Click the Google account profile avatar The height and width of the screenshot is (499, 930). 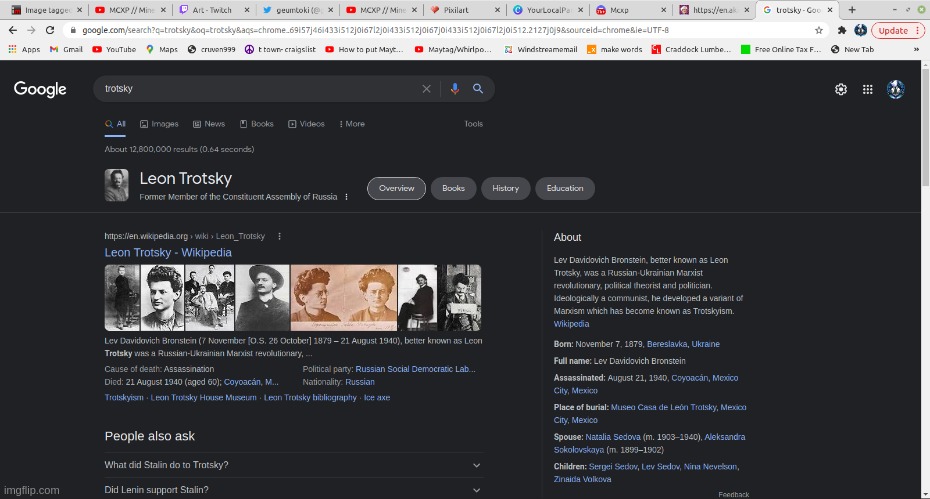coord(896,89)
